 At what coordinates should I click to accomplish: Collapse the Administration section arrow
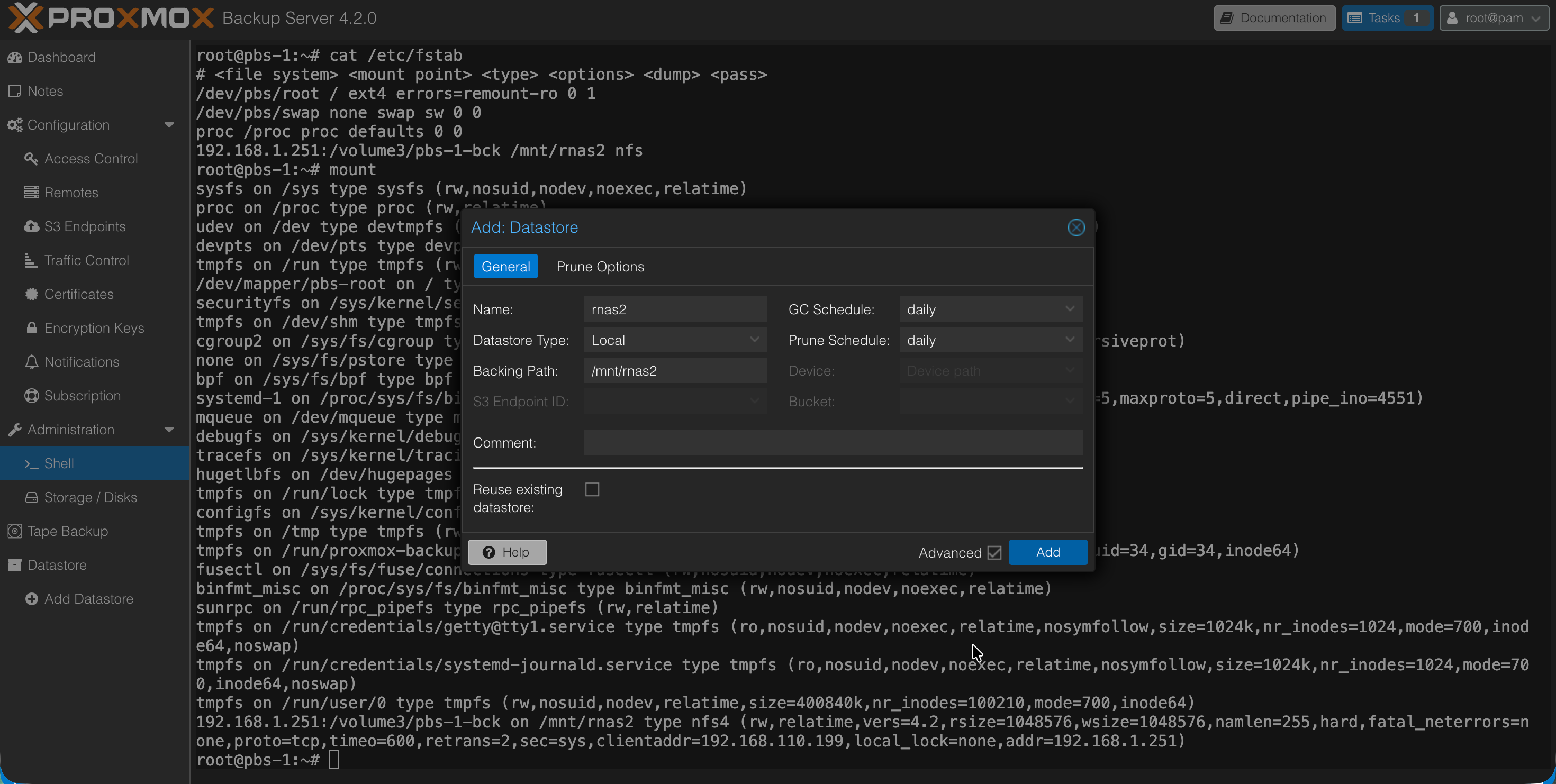[169, 430]
